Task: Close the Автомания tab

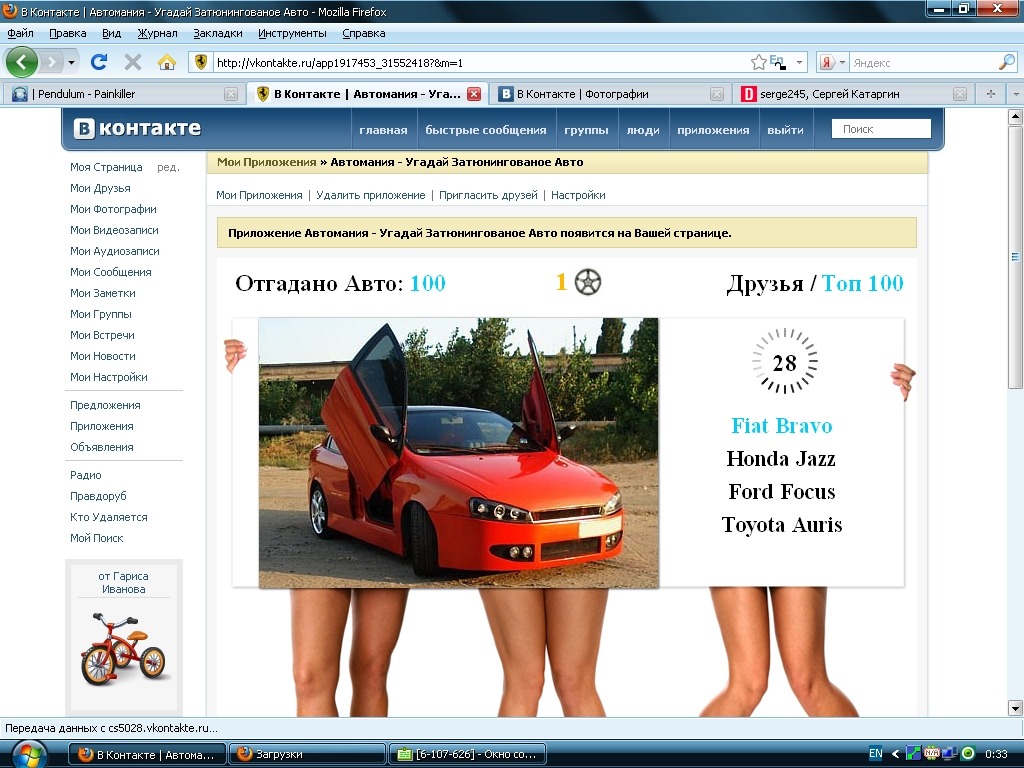Action: pyautogui.click(x=474, y=94)
